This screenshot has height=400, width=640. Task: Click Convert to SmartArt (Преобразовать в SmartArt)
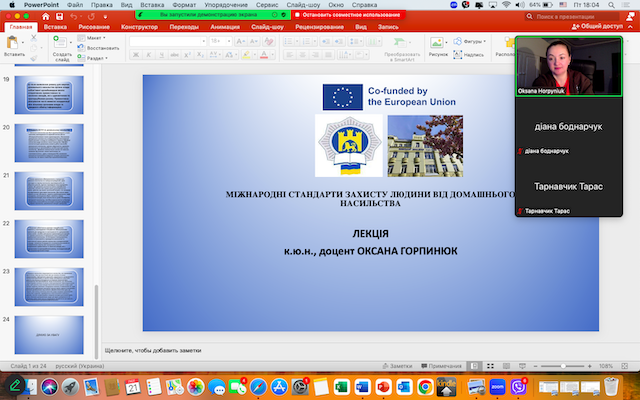pyautogui.click(x=402, y=49)
